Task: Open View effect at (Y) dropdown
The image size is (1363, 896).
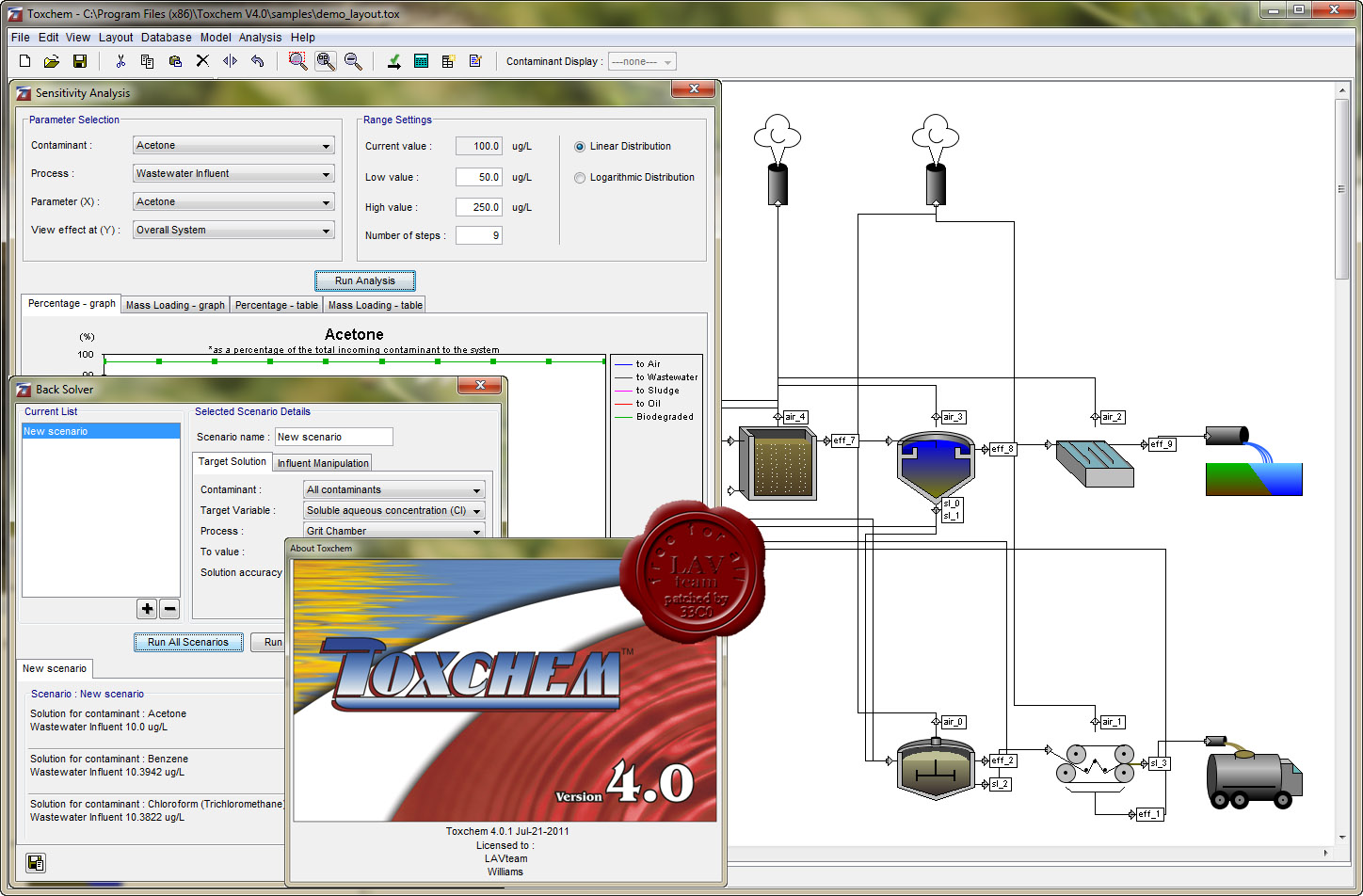Action: 233,230
